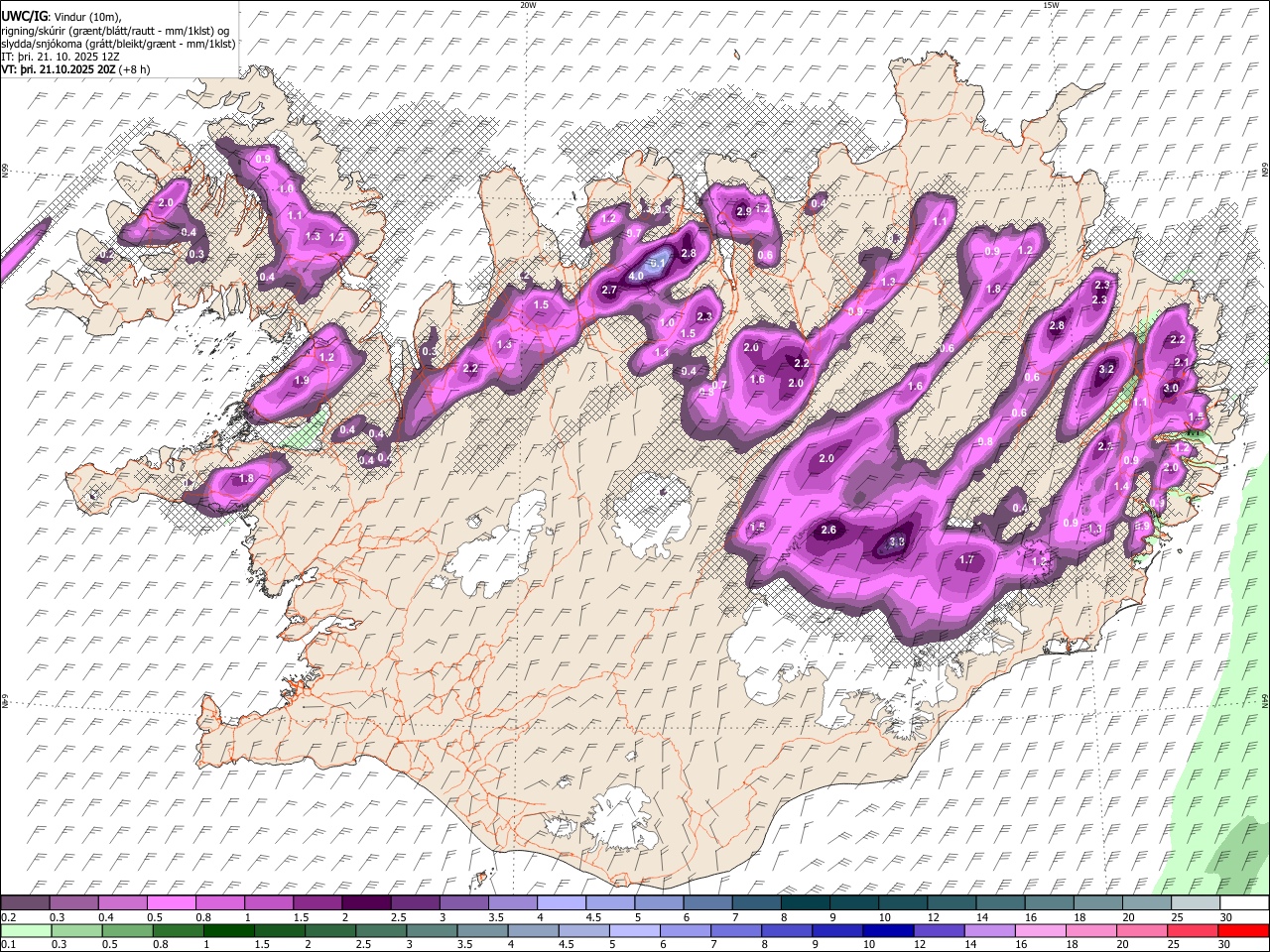Click the 4.0 precipitation value label
The height and width of the screenshot is (952, 1270).
click(x=637, y=276)
